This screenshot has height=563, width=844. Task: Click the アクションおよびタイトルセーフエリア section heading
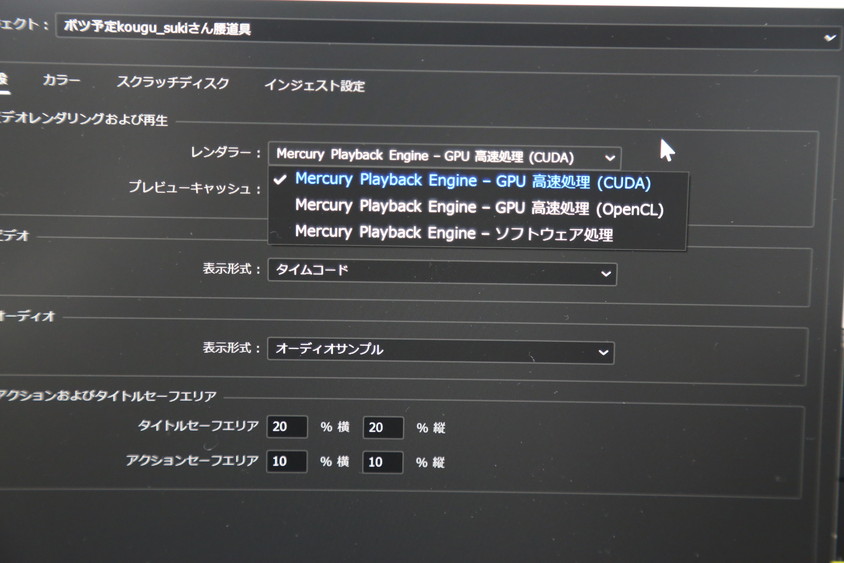(x=108, y=396)
